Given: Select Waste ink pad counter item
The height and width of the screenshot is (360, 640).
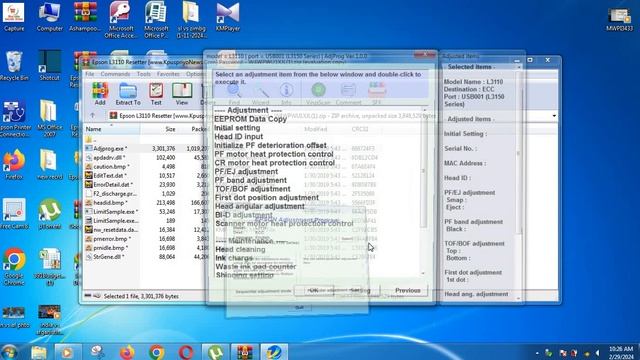Looking at the screenshot, I should click(256, 267).
